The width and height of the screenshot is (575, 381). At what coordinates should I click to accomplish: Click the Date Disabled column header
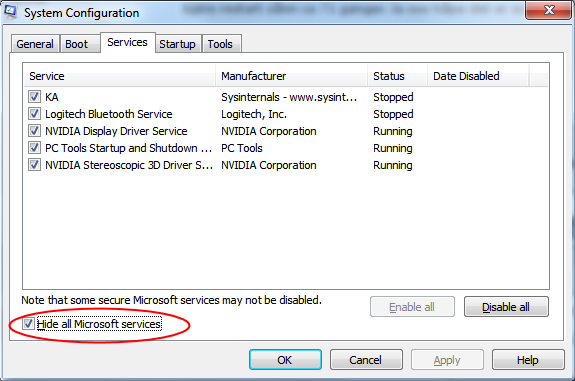click(x=478, y=76)
